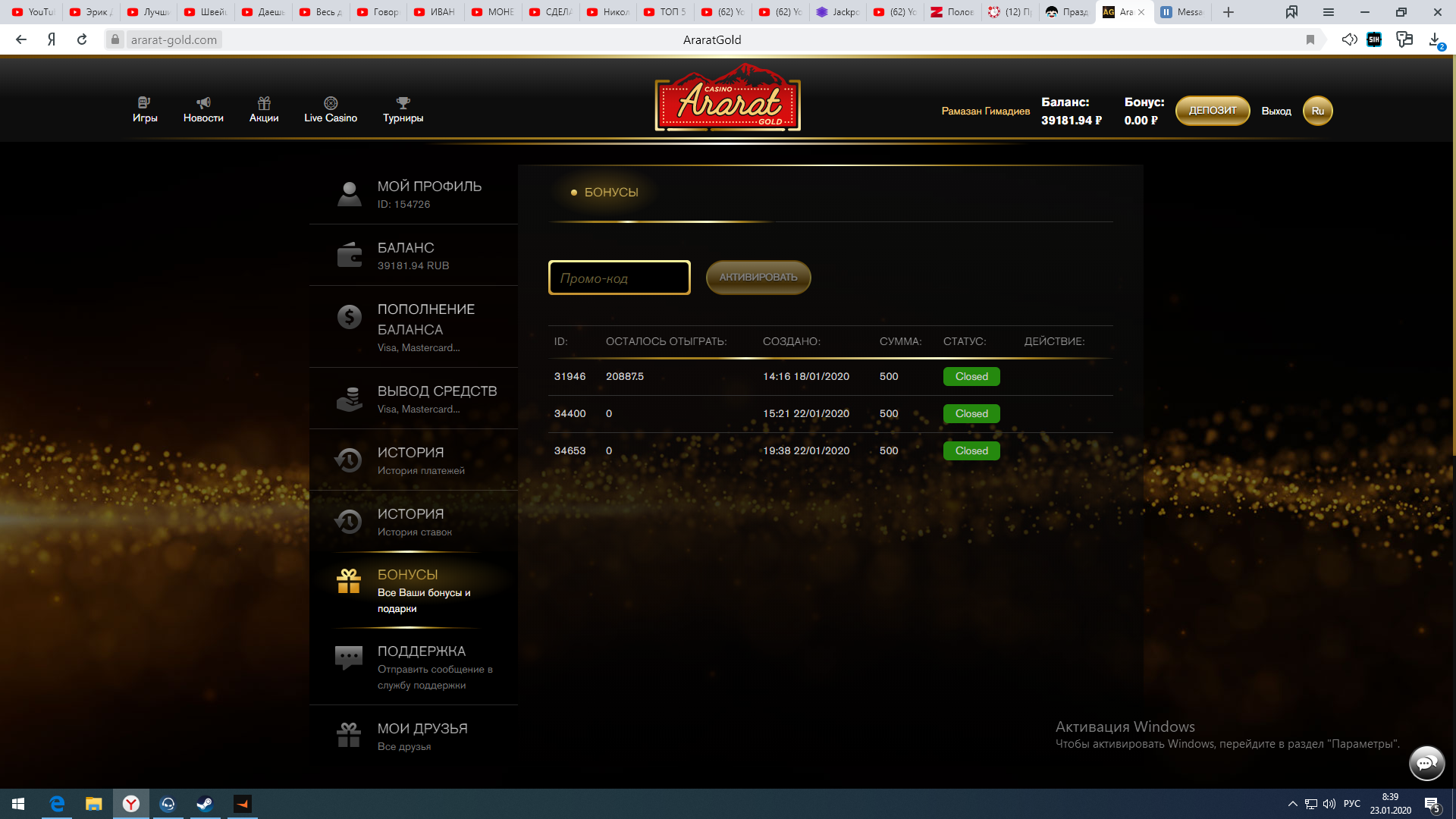Open the Games (Игры) menu icon
The image size is (1456, 819).
pos(144,103)
